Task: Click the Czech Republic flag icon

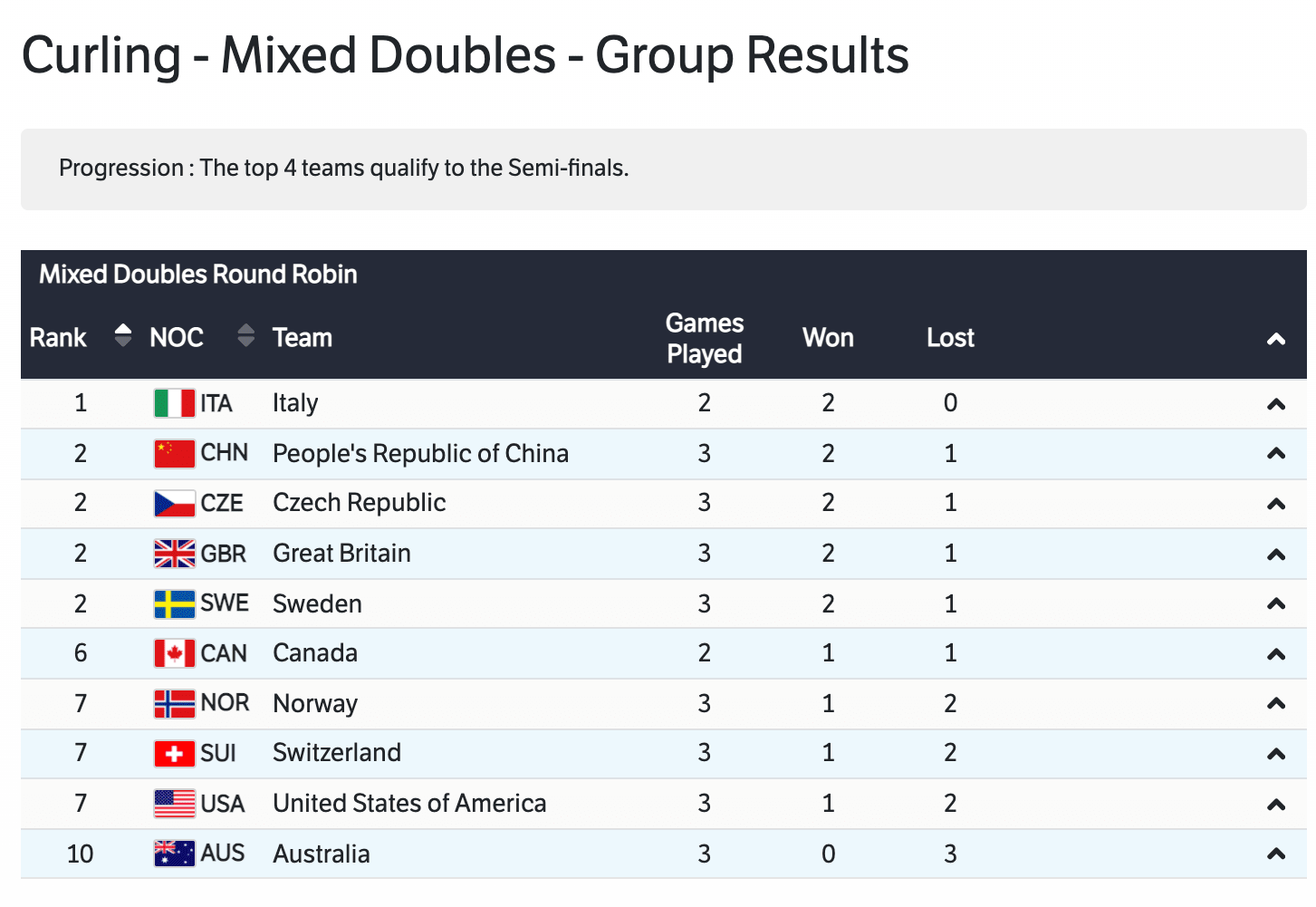Action: 174,503
